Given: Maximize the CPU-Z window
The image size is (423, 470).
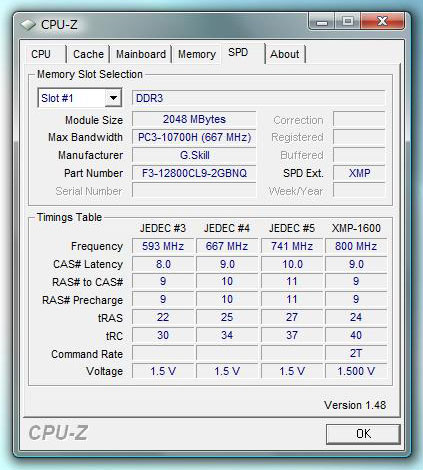Looking at the screenshot, I should (348, 22).
